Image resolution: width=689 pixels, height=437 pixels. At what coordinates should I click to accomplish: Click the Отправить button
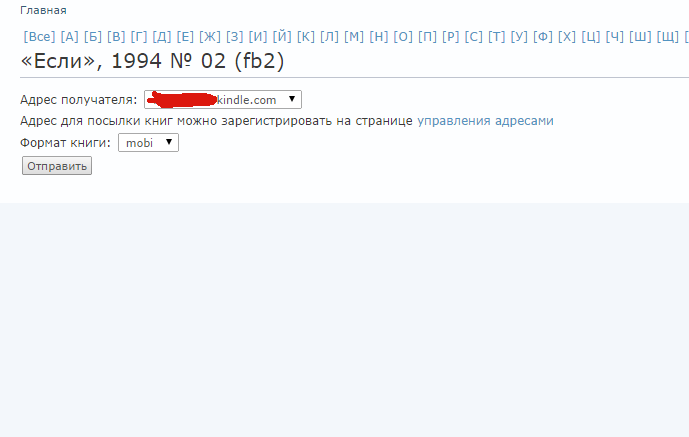(57, 166)
